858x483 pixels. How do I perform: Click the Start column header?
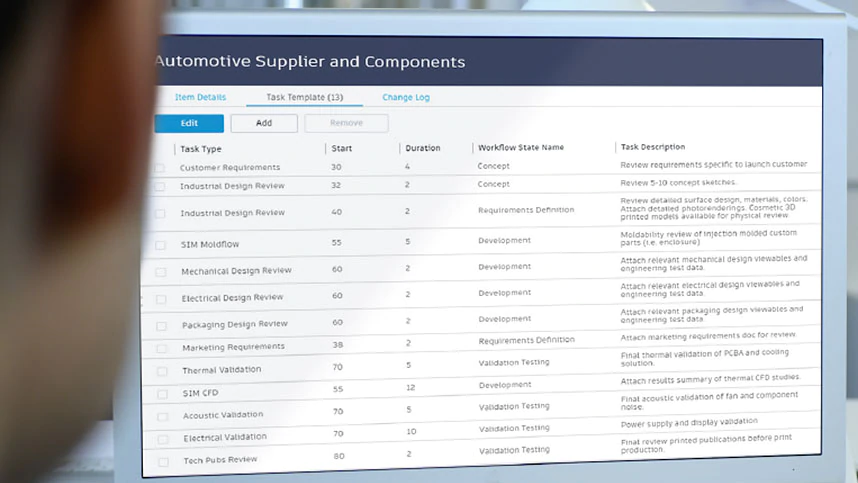click(342, 148)
